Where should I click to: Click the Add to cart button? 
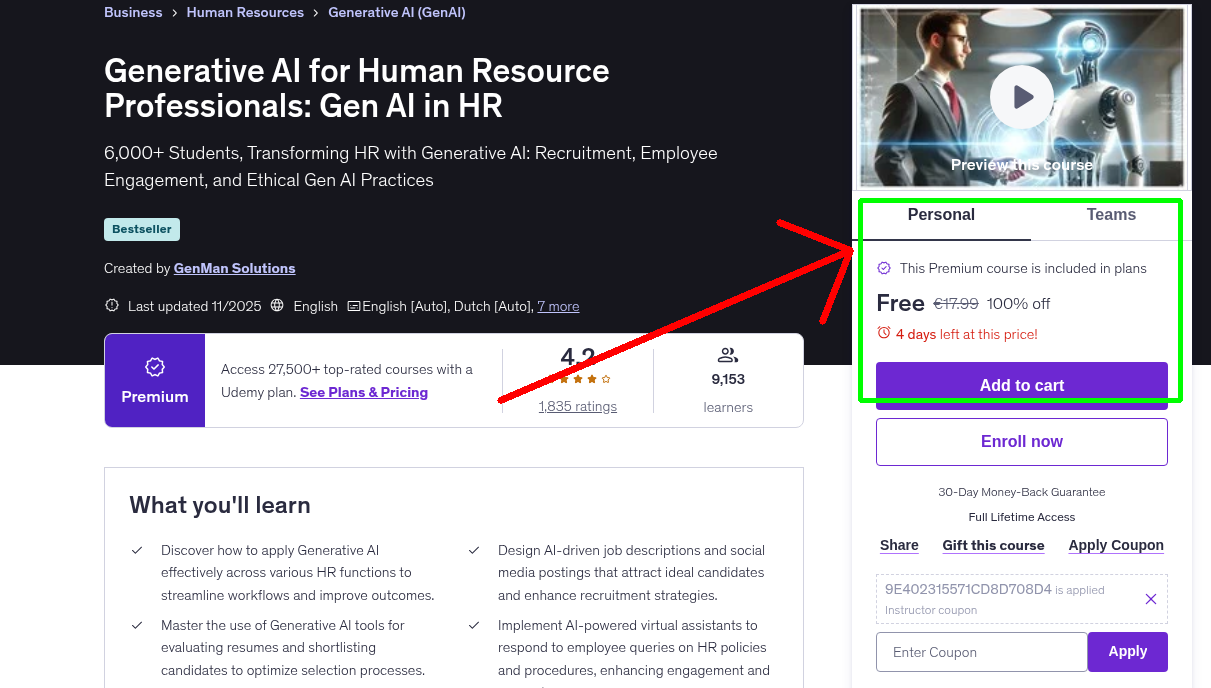coord(1021,385)
